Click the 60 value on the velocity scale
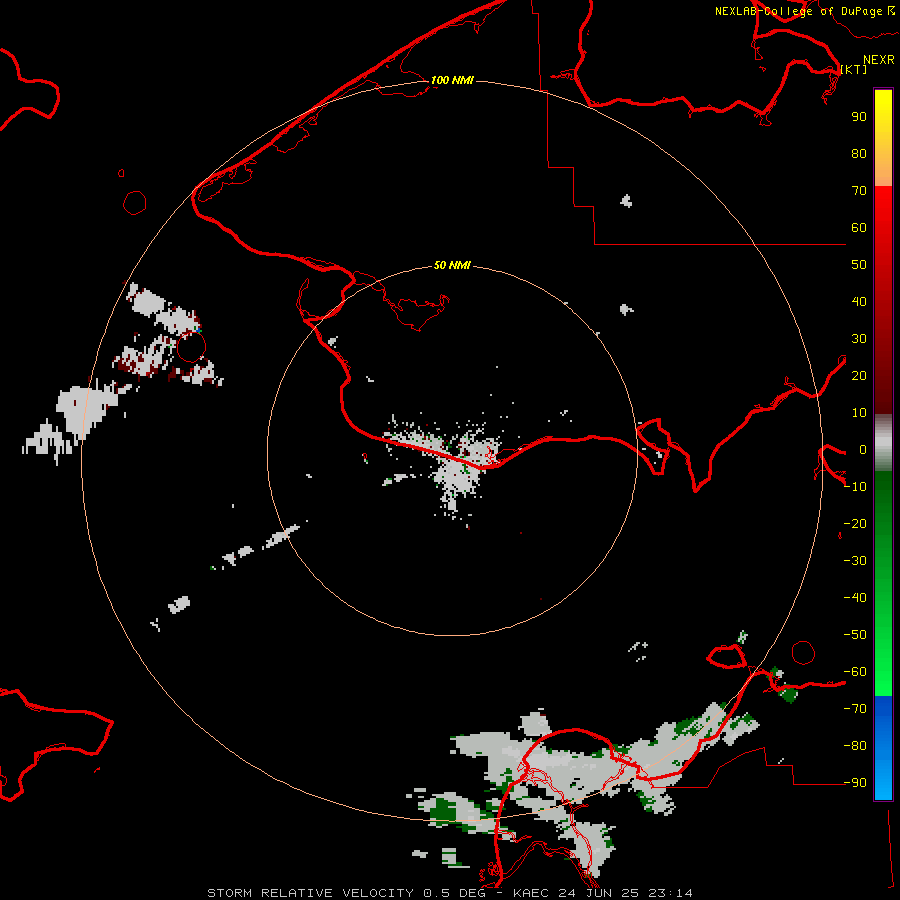900x900 pixels. point(859,228)
